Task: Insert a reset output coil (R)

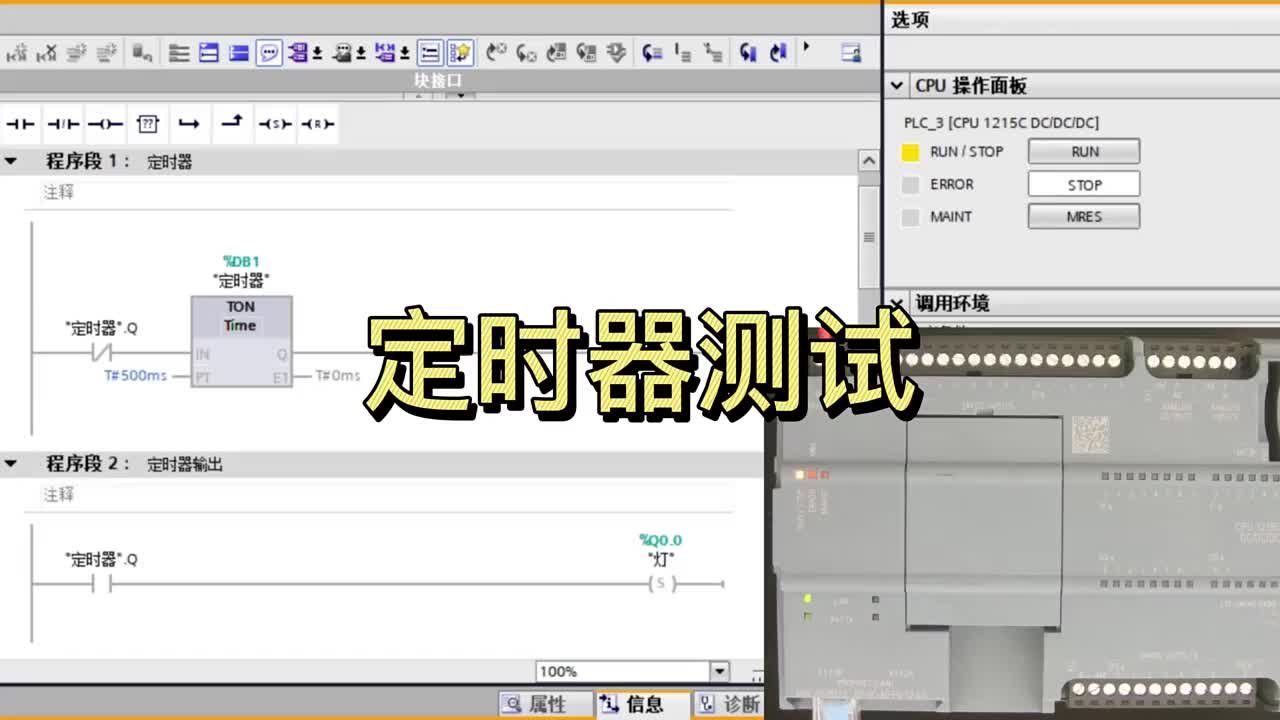Action: [318, 124]
